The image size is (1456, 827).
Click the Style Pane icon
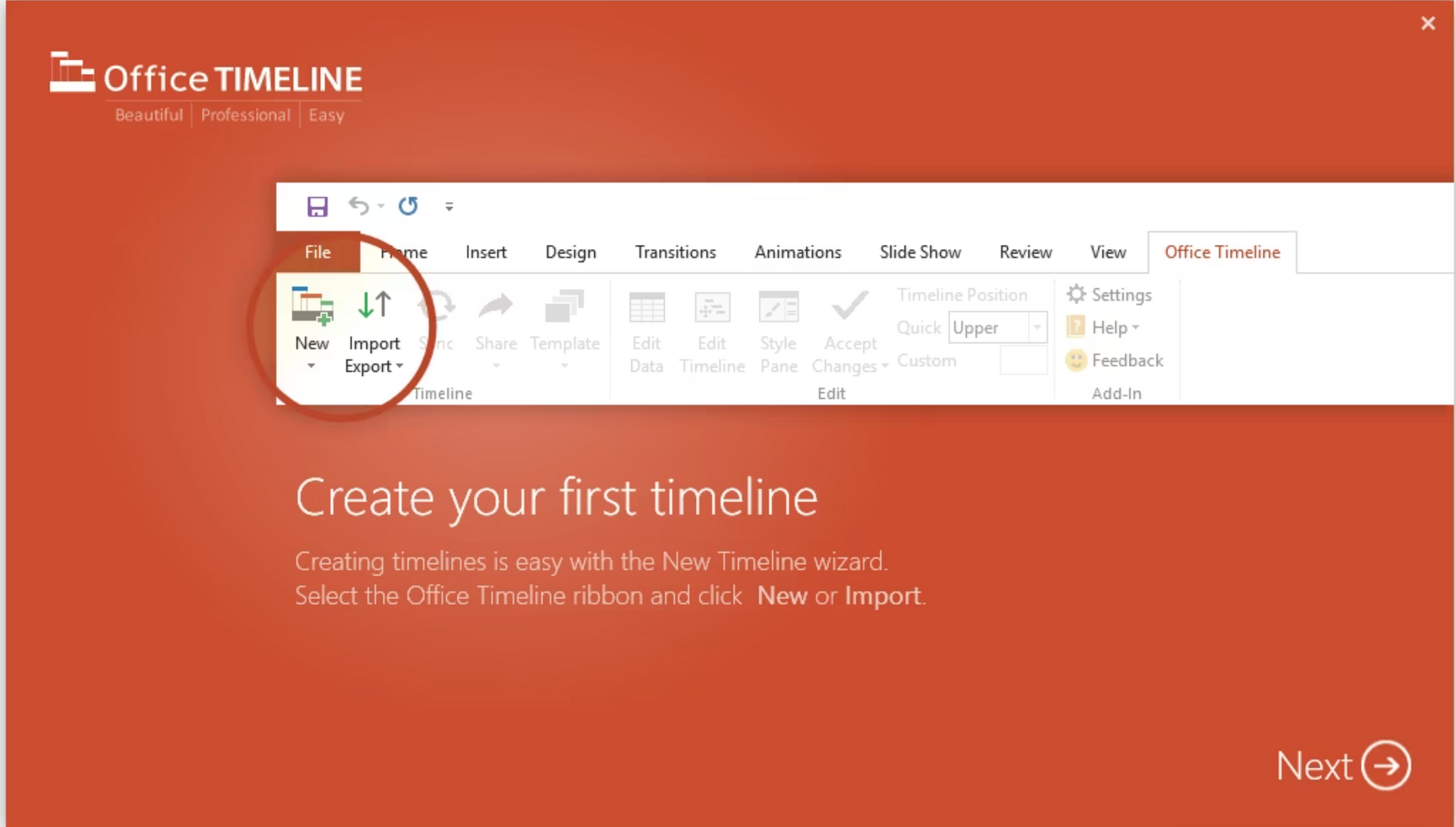click(778, 308)
